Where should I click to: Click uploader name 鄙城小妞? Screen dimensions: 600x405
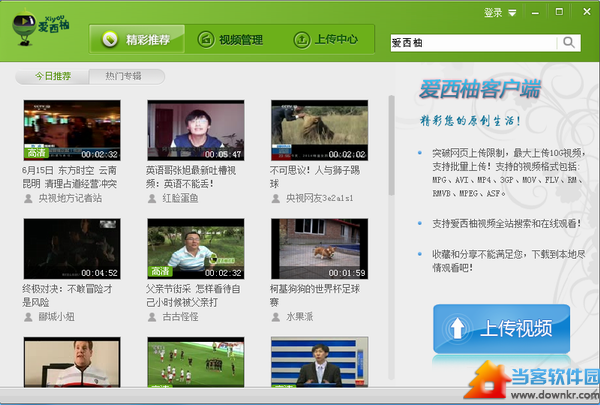[56, 317]
